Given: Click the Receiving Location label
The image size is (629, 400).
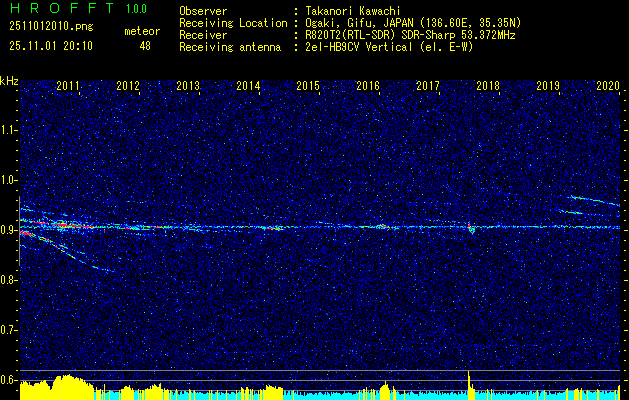Looking at the screenshot, I should 233,23.
